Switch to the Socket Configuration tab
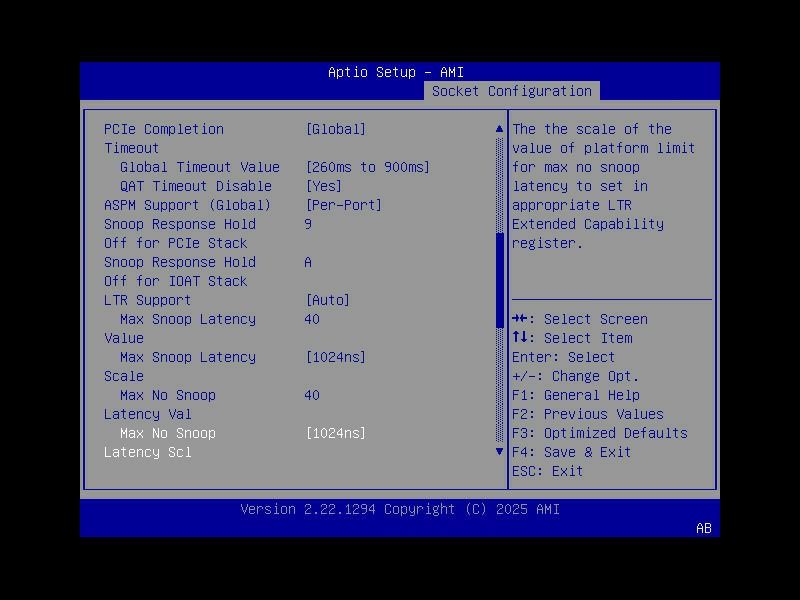Screen dimensions: 800x600 [x=511, y=90]
